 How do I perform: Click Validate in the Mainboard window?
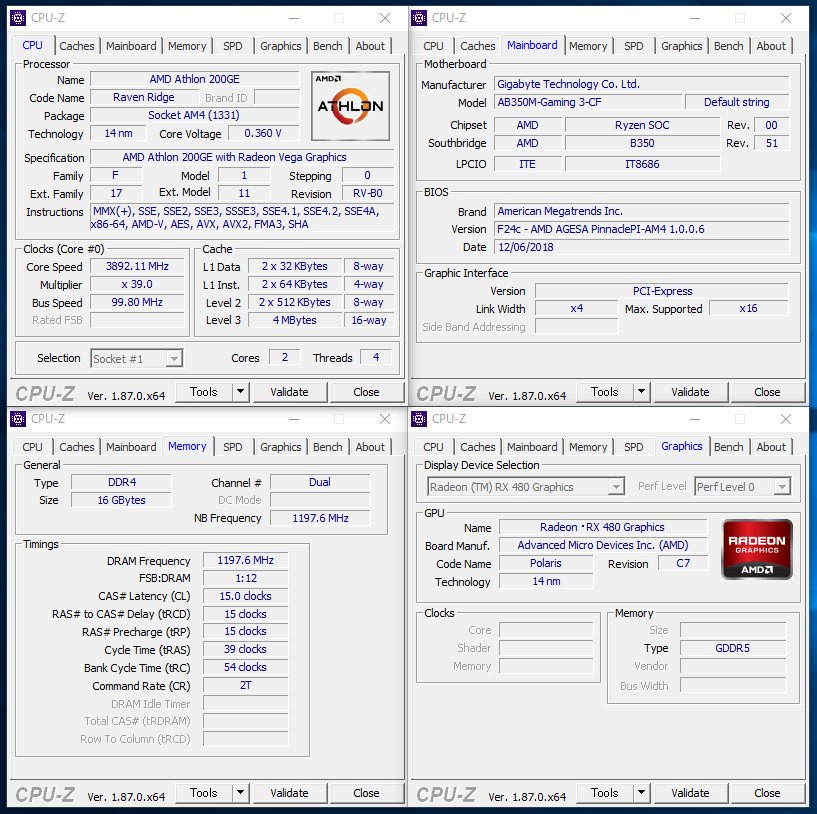click(x=690, y=392)
